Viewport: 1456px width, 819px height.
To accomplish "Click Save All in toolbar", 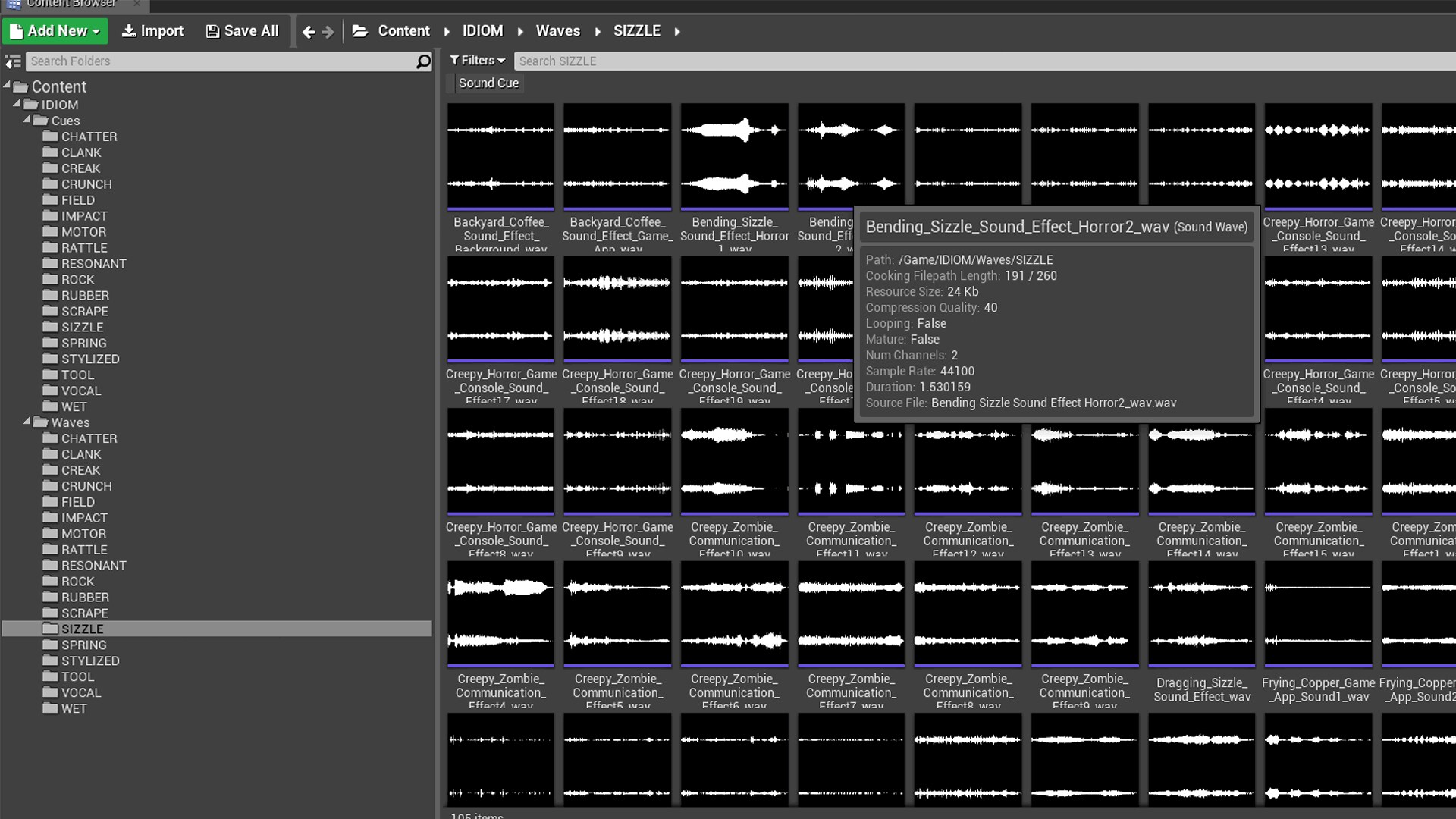I will pos(243,31).
